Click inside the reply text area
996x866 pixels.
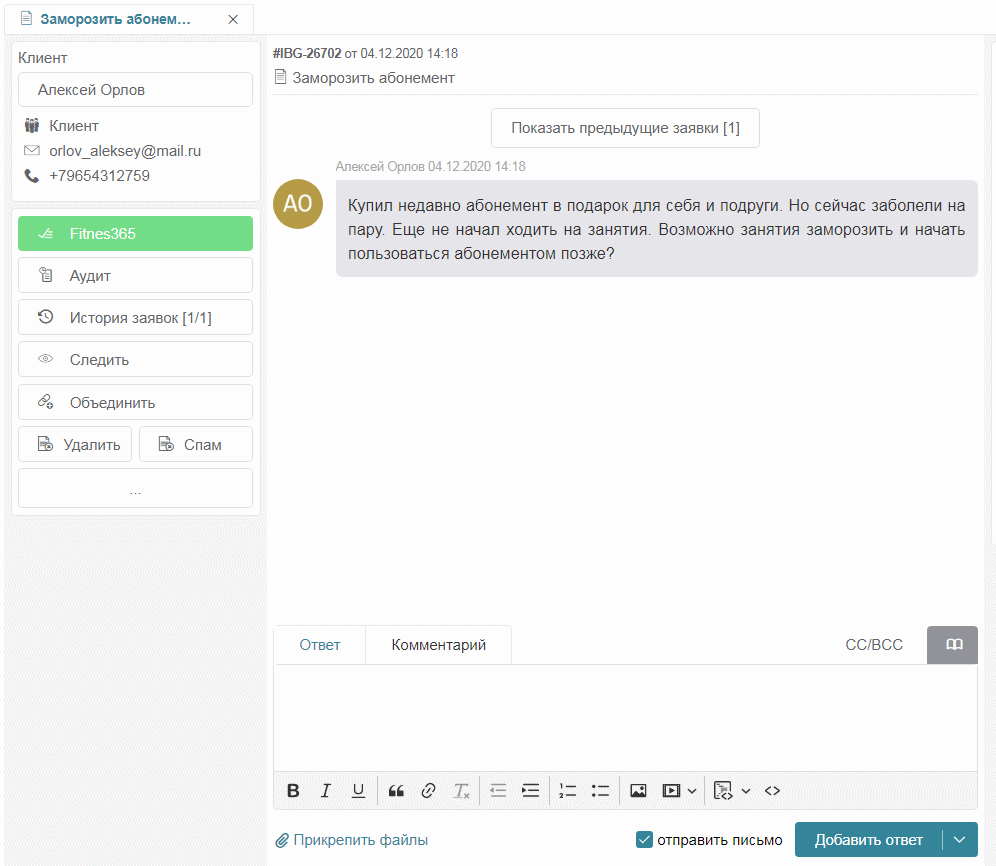pyautogui.click(x=625, y=718)
